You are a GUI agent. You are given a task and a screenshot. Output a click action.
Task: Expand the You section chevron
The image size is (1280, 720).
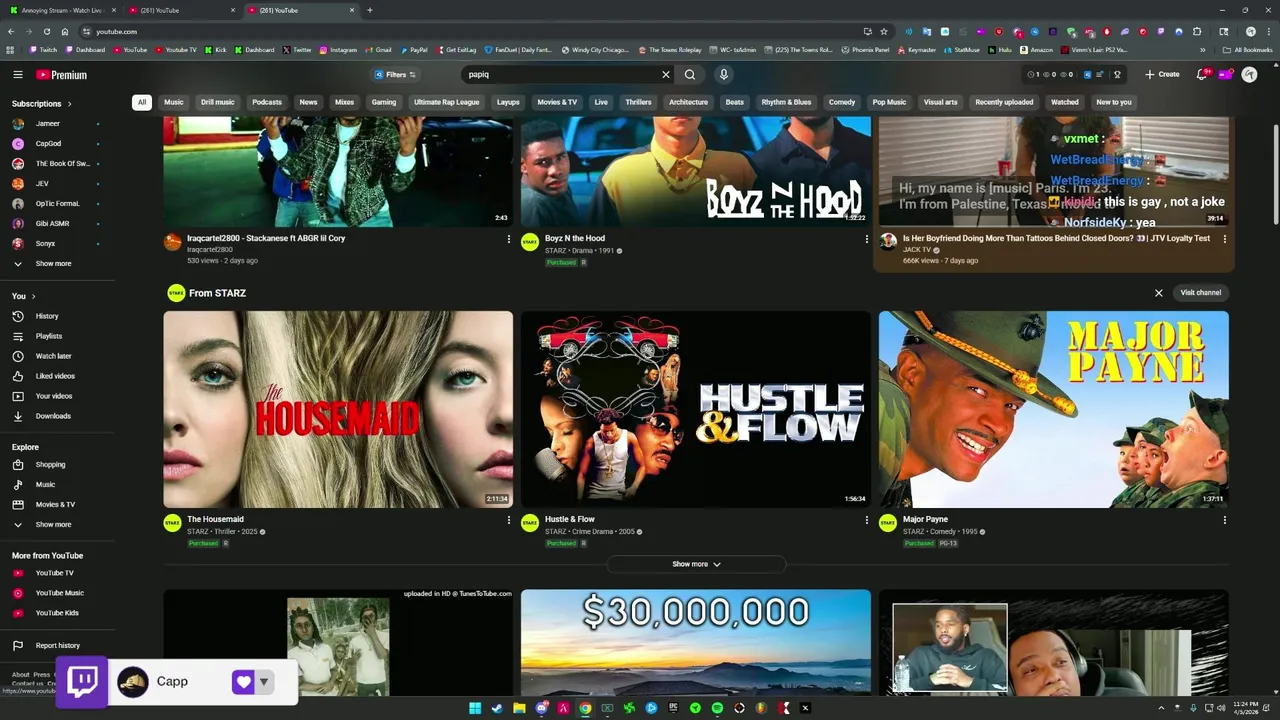pyautogui.click(x=34, y=296)
